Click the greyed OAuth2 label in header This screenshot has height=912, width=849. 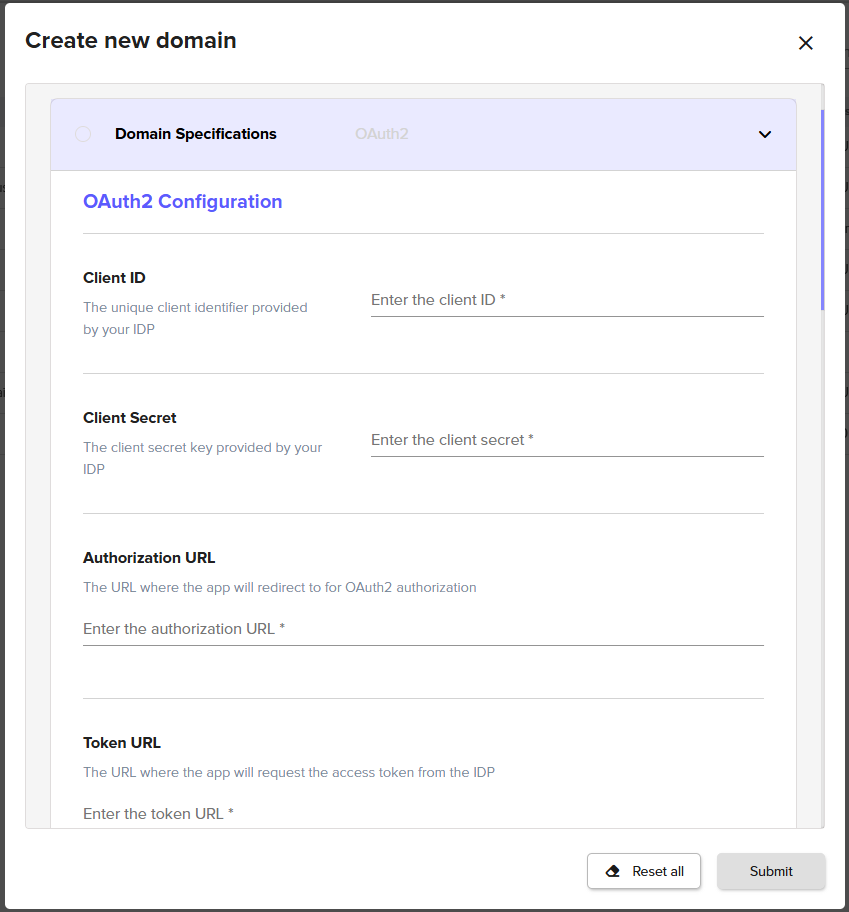pos(381,134)
